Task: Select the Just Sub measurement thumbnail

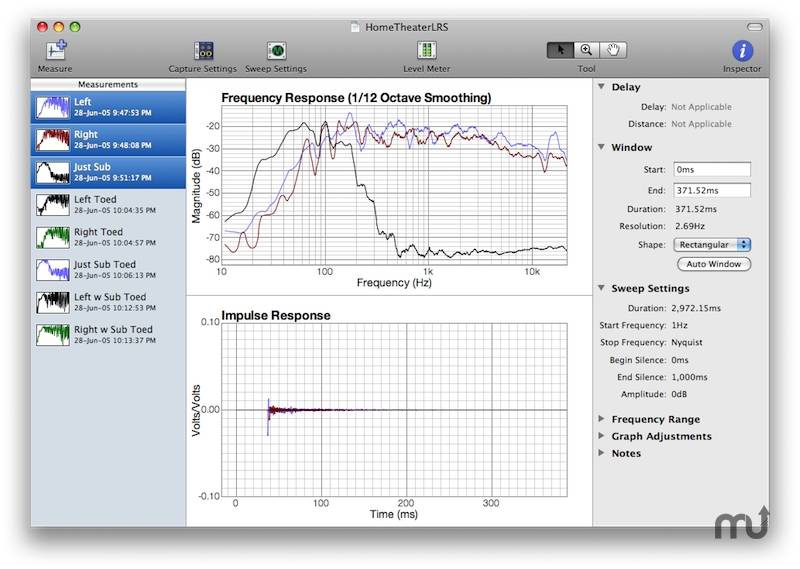Action: (53, 172)
